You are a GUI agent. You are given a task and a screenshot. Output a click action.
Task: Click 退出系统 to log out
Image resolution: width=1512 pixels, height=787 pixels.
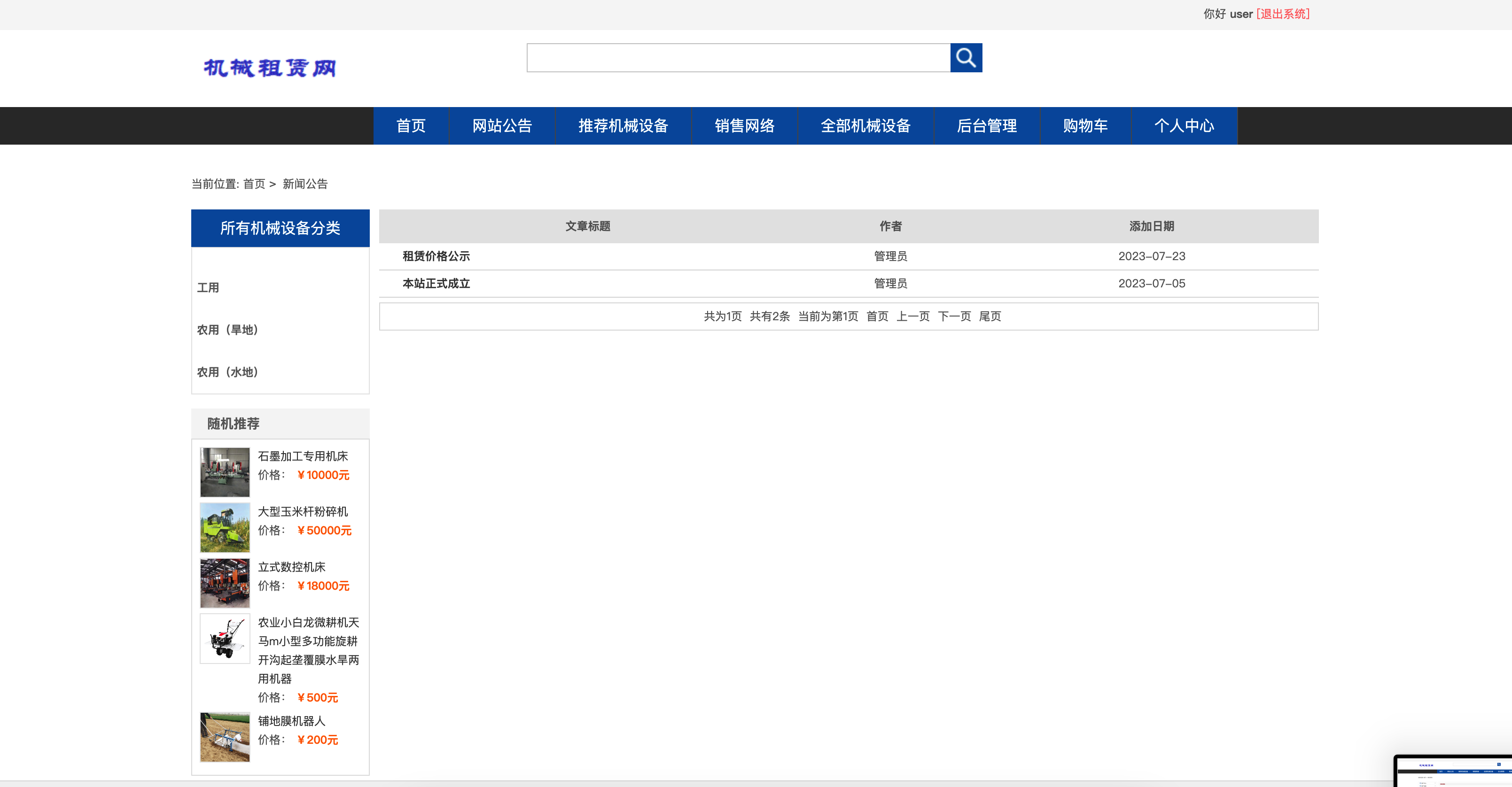point(1283,14)
